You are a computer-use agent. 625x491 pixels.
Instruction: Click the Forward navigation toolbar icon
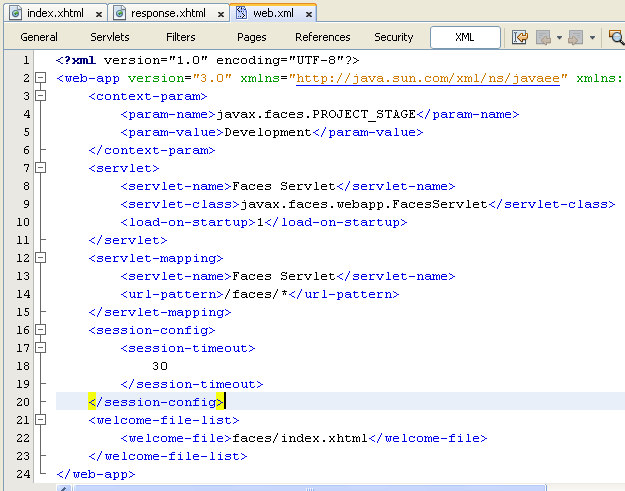point(575,37)
